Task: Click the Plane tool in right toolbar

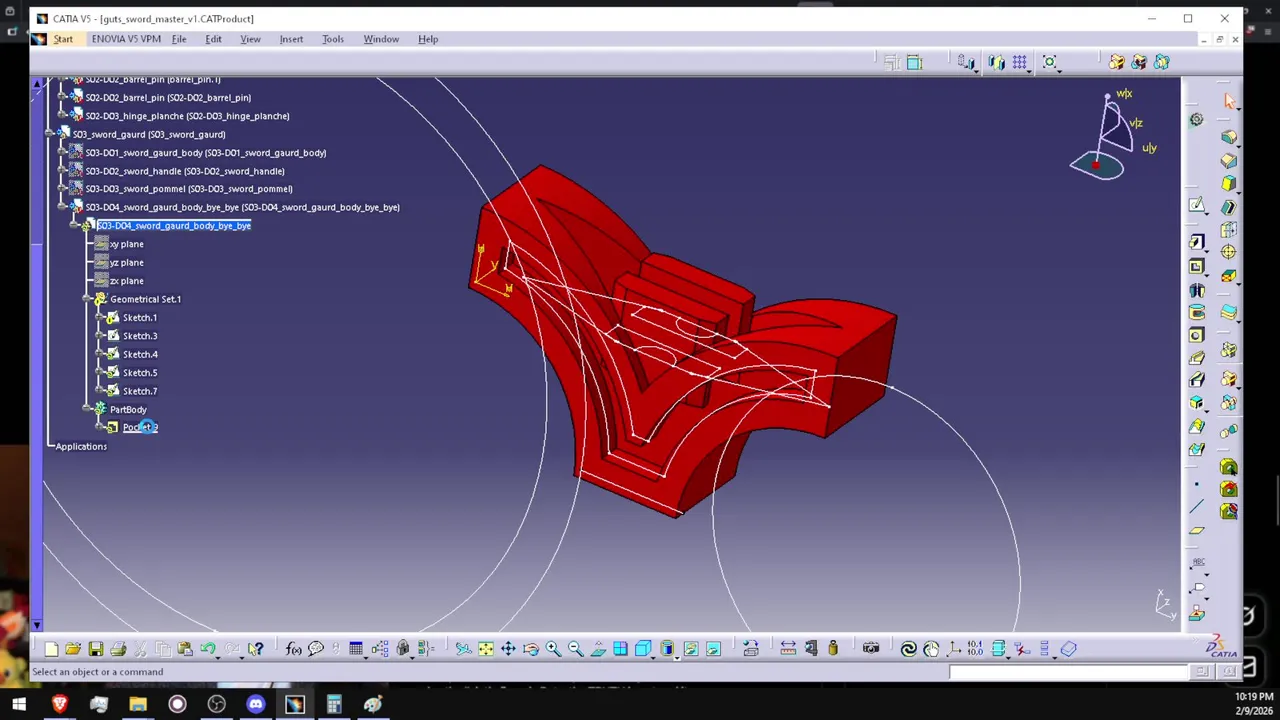Action: click(1197, 531)
